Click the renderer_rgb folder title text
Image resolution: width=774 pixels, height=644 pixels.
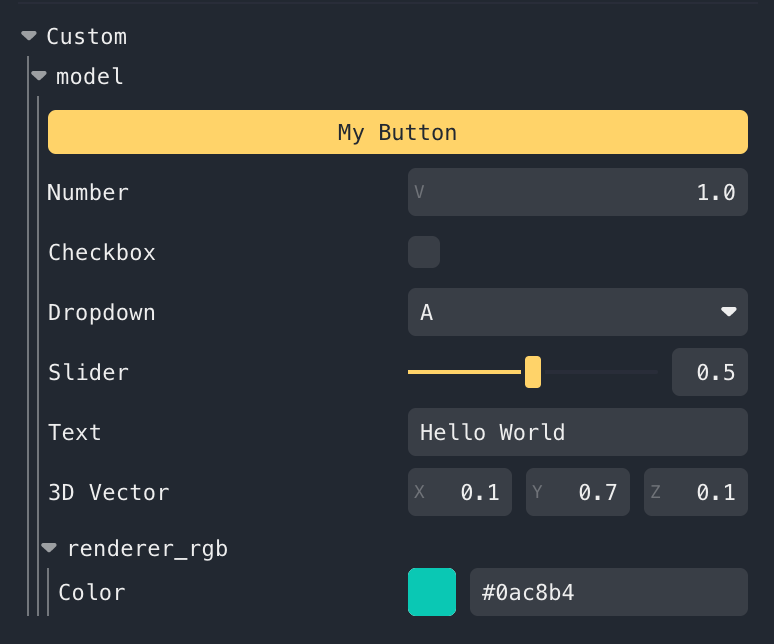click(147, 548)
